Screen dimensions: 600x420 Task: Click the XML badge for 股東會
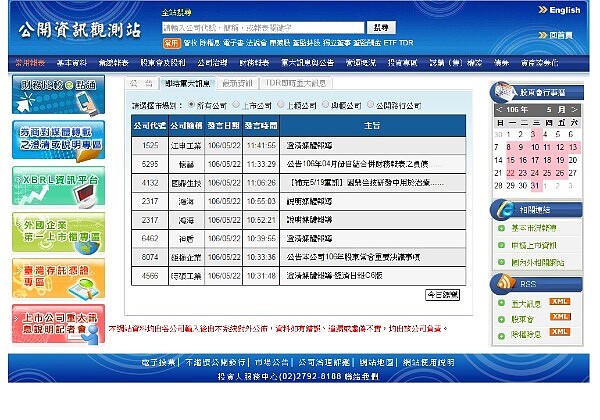click(560, 316)
